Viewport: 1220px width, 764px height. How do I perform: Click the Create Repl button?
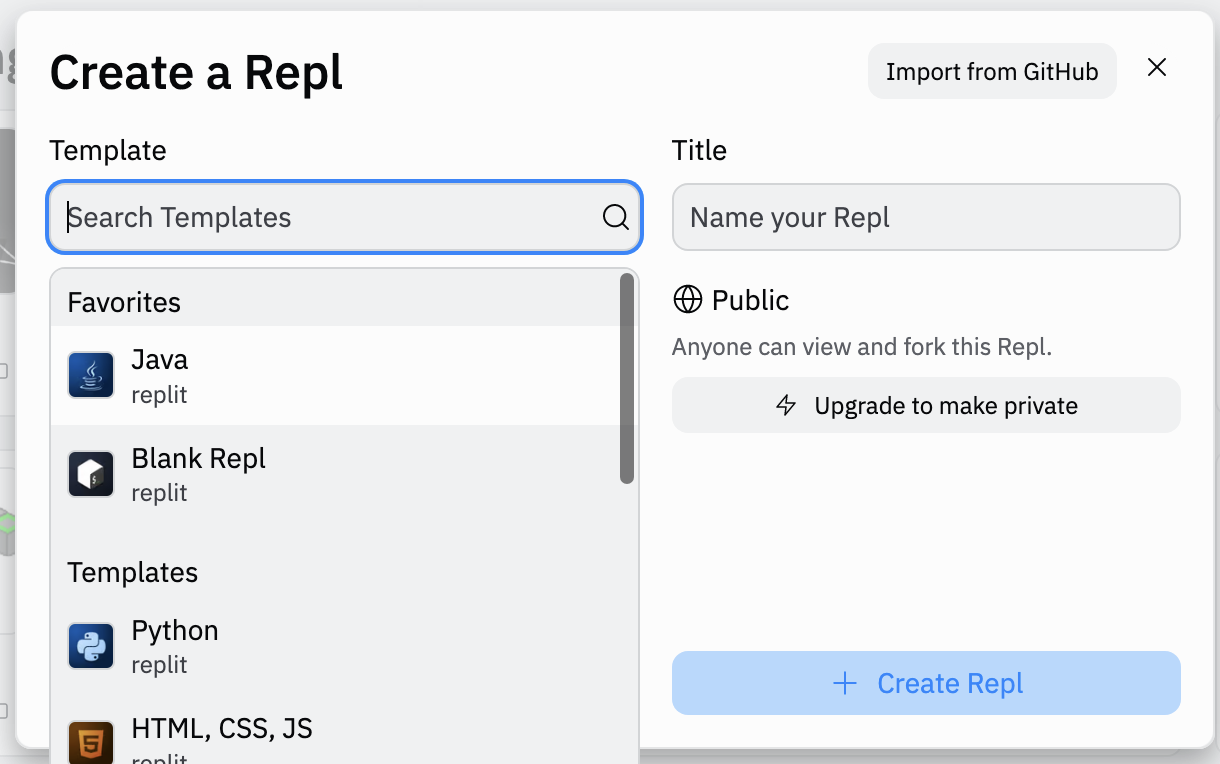pyautogui.click(x=926, y=684)
